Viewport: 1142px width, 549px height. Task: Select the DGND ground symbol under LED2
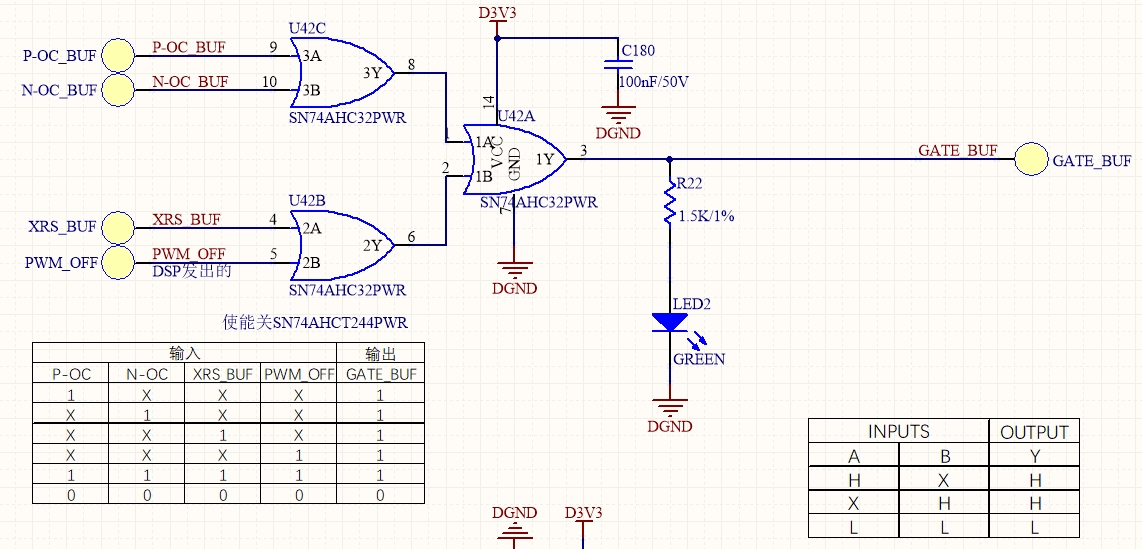pyautogui.click(x=669, y=408)
